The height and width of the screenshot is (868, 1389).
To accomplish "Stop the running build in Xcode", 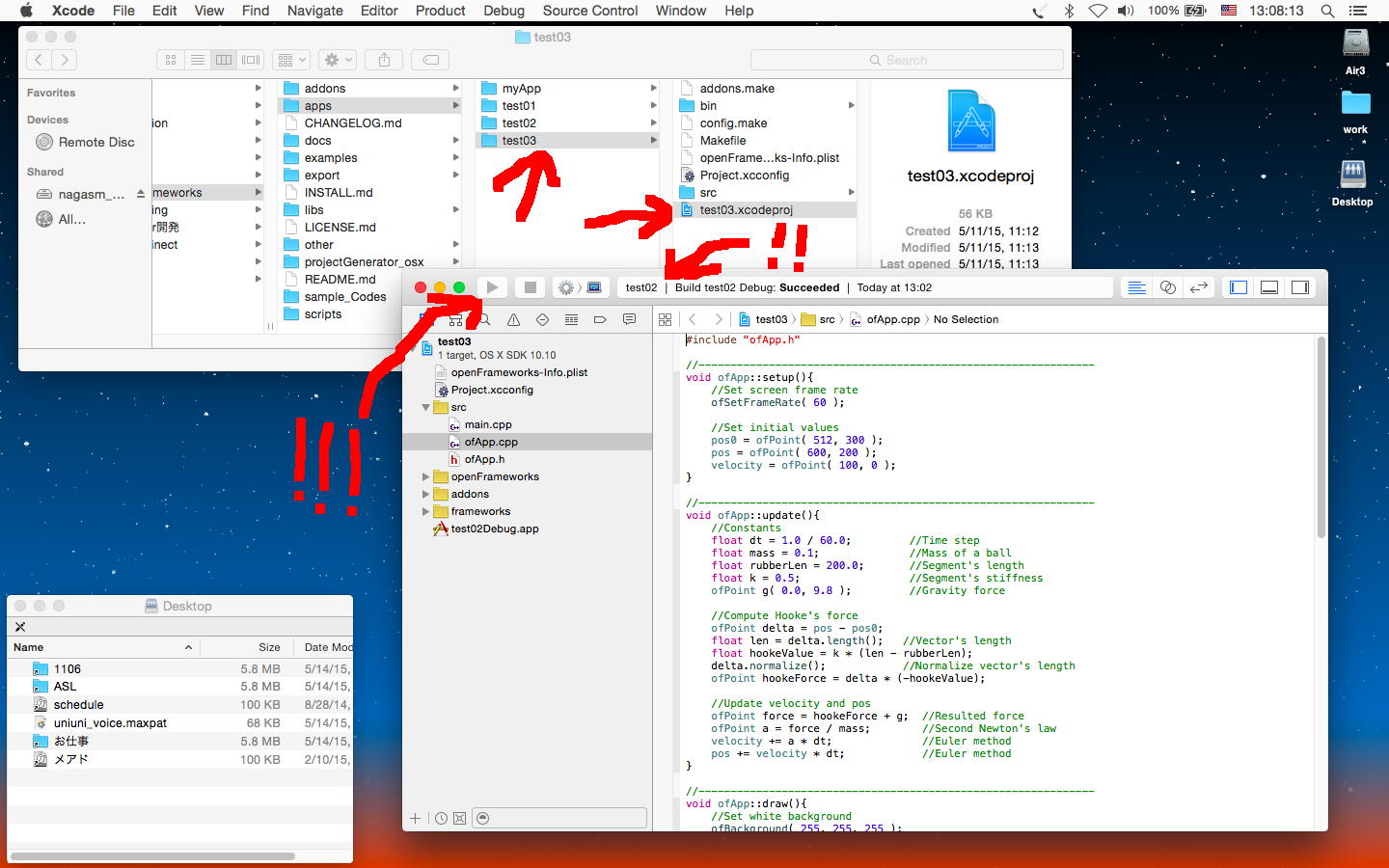I will pos(530,287).
